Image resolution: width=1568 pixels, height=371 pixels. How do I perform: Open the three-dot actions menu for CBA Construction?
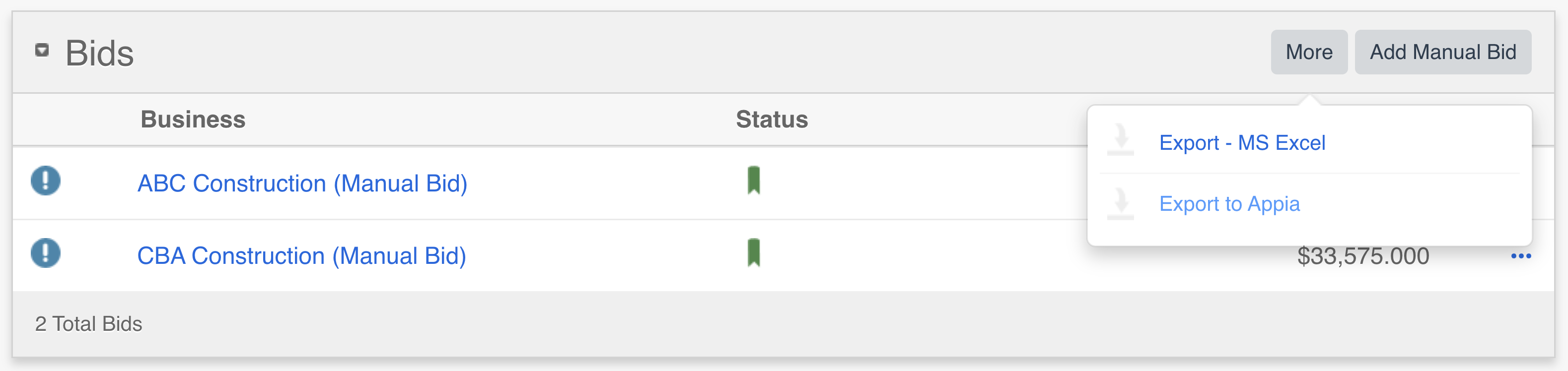coord(1520,256)
